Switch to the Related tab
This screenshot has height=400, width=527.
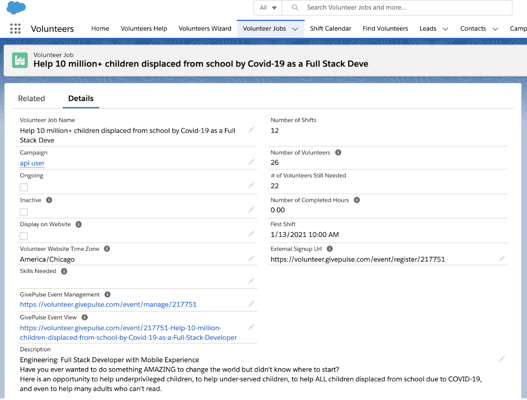(31, 98)
